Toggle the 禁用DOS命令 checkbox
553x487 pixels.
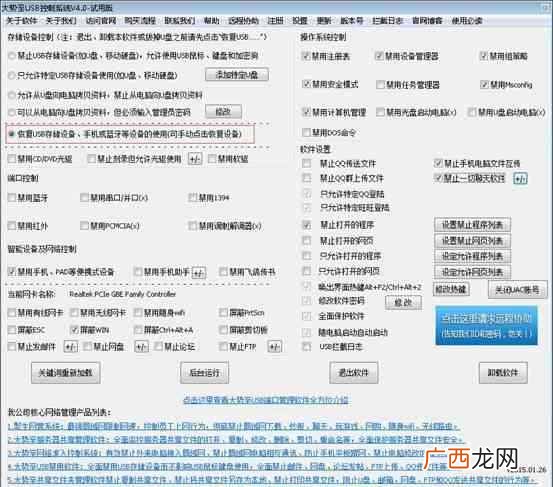306,133
